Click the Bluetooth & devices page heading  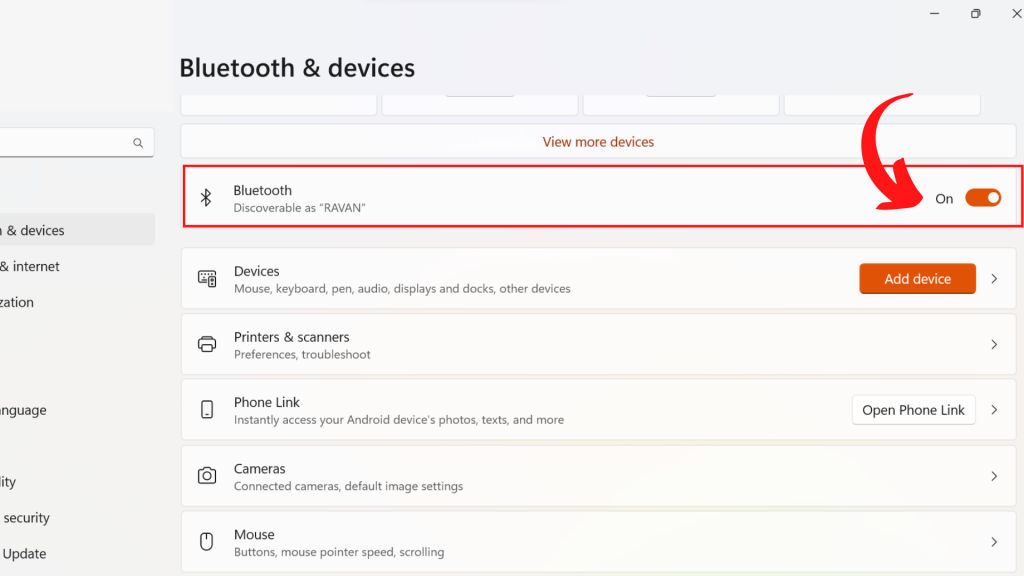point(297,68)
